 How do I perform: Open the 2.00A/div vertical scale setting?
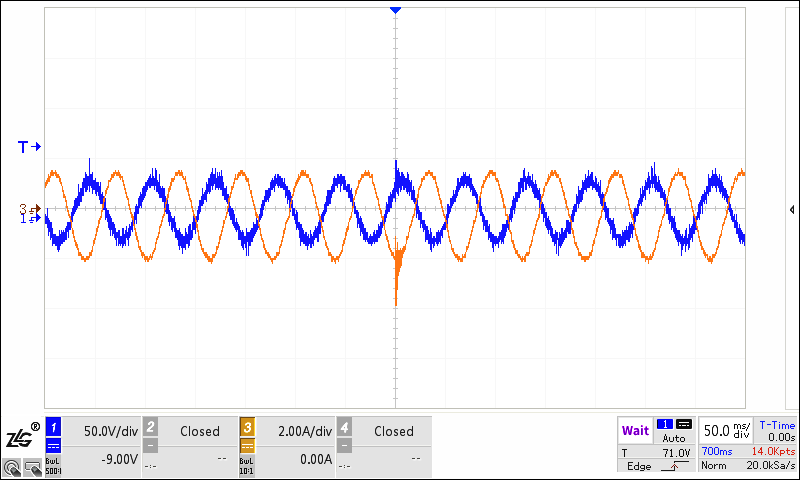(304, 431)
